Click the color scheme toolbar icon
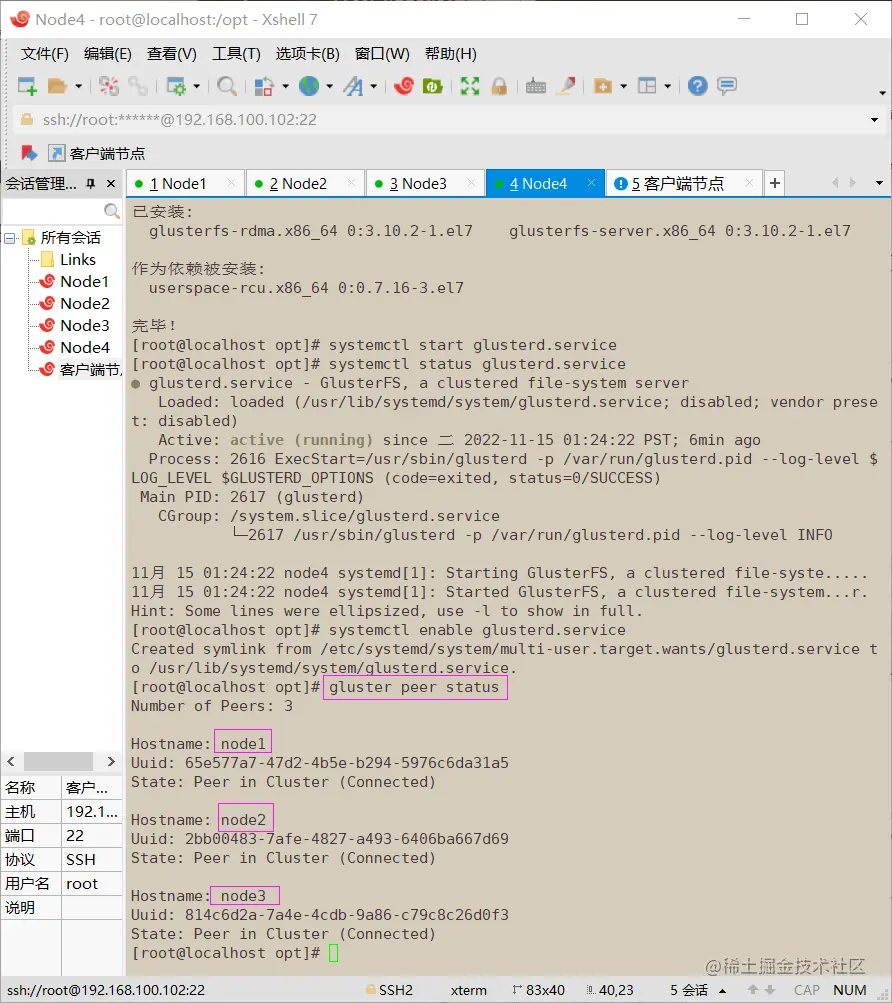Screen dimensions: 892x1003 coord(264,86)
